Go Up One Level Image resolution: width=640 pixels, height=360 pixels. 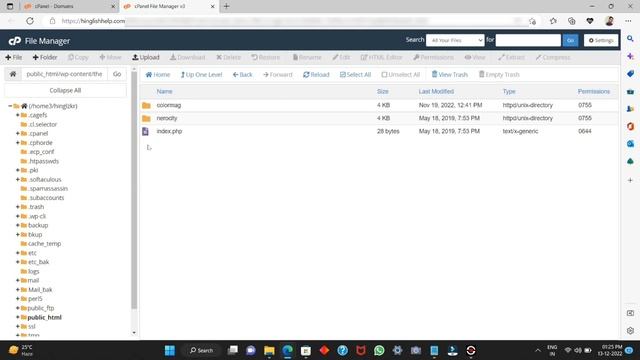(201, 75)
